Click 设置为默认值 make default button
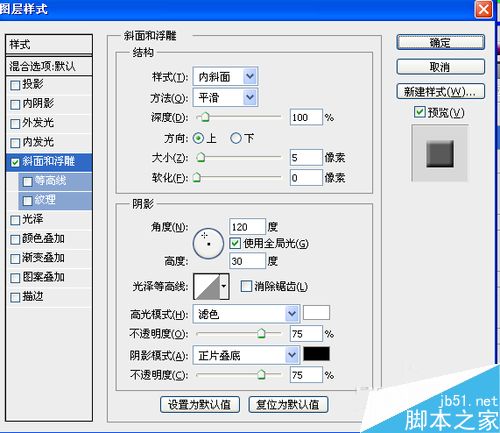 tap(200, 404)
